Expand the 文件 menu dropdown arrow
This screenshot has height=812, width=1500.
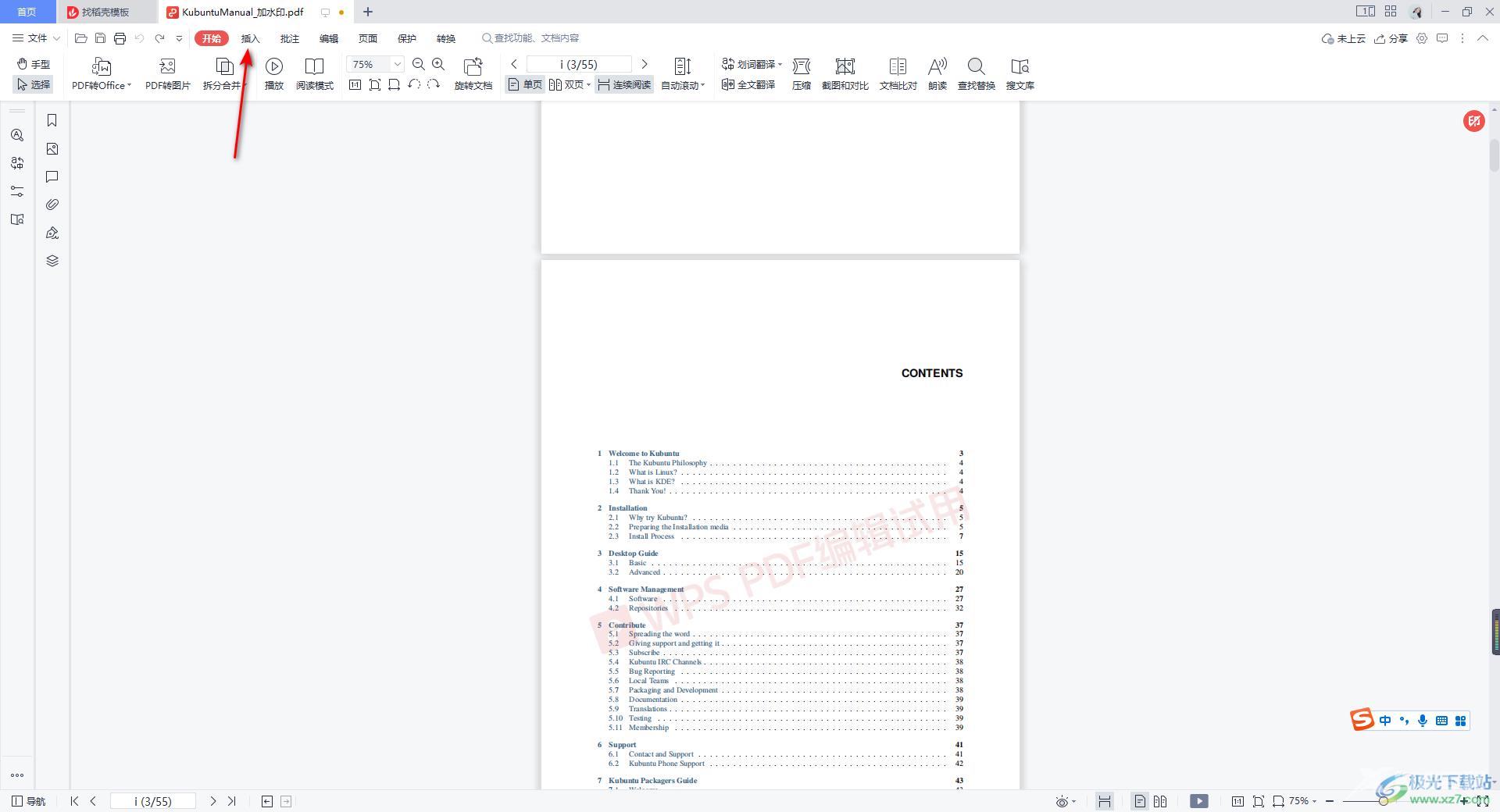coord(56,38)
